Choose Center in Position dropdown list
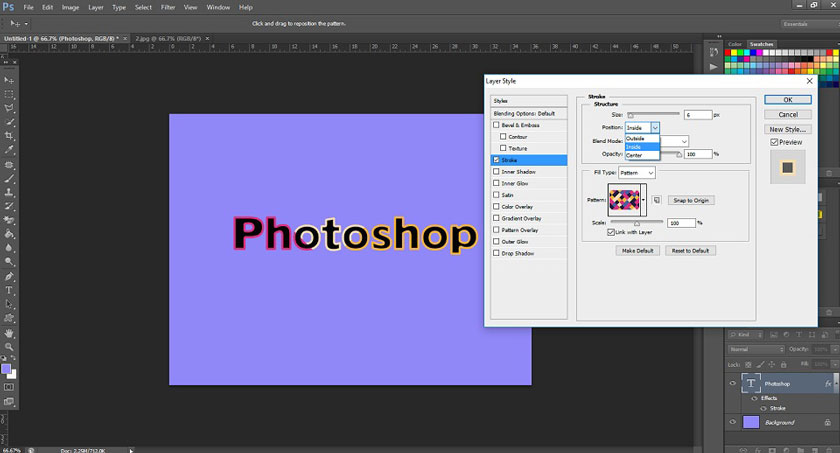 [642, 155]
